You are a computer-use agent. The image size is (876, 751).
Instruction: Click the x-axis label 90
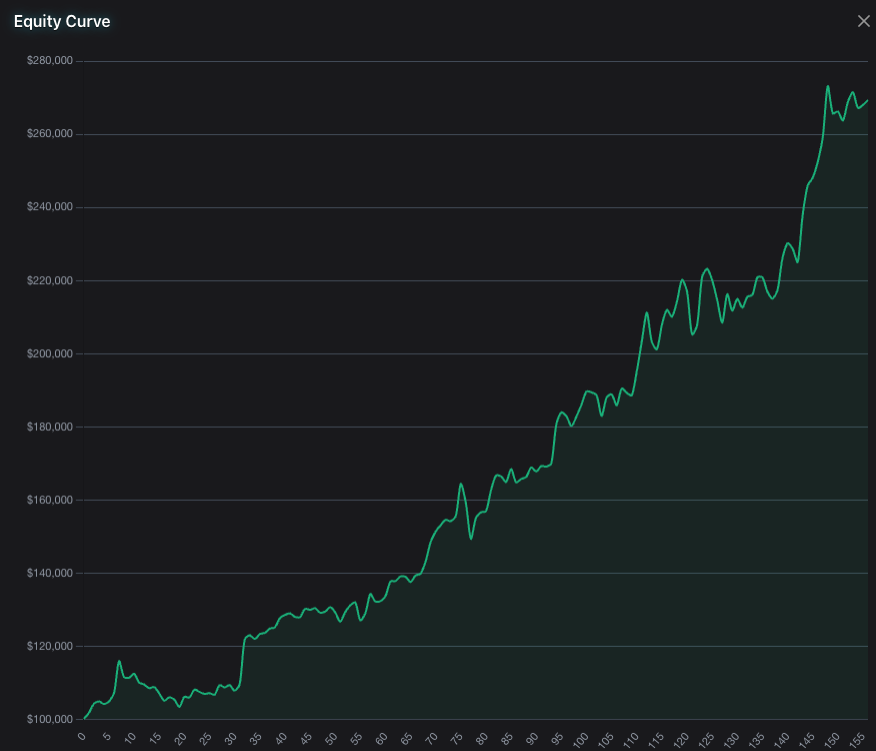coord(532,738)
